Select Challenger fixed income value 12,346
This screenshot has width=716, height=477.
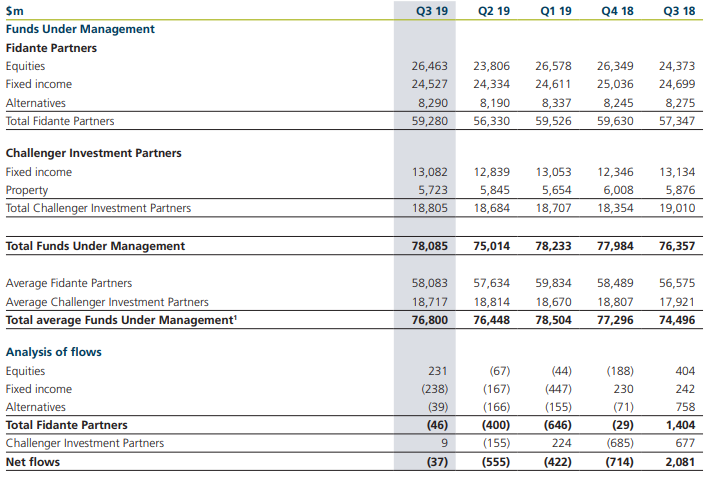[615, 172]
